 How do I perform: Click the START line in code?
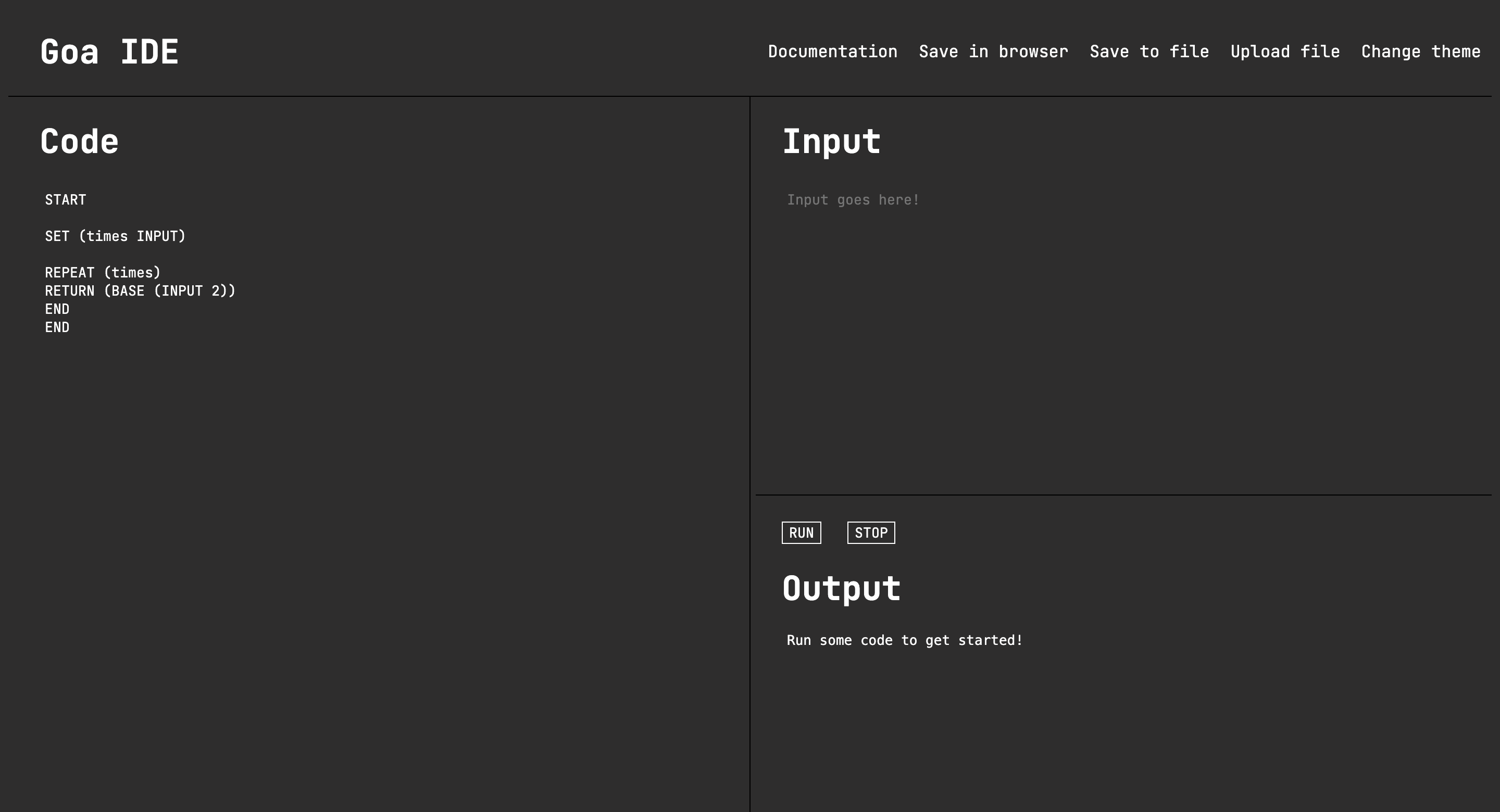65,200
